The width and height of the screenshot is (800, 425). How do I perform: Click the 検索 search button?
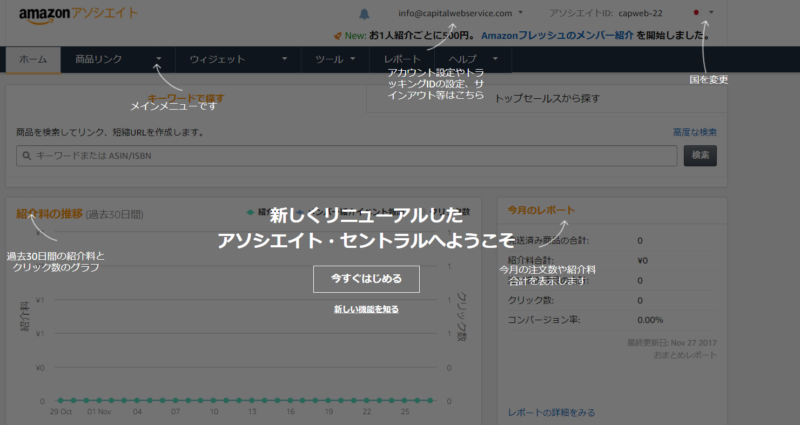[700, 156]
